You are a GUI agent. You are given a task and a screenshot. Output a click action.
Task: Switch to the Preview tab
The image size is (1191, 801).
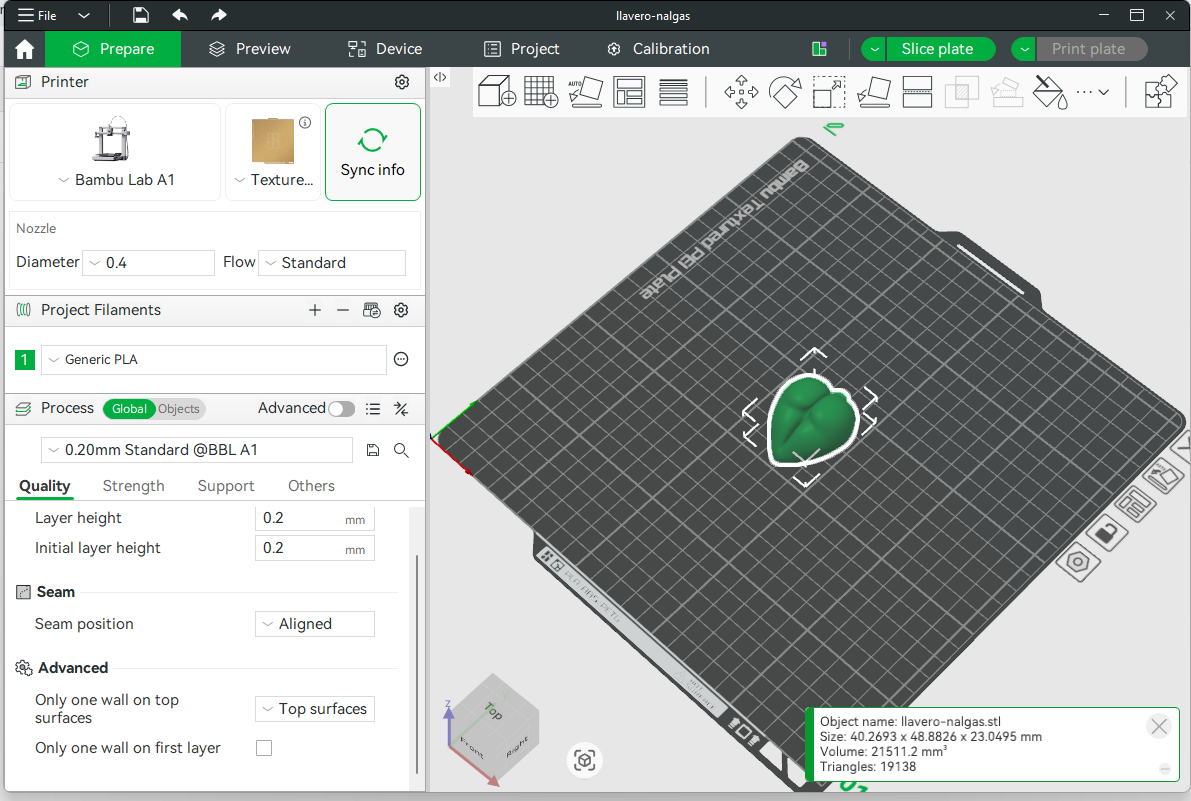coord(249,49)
